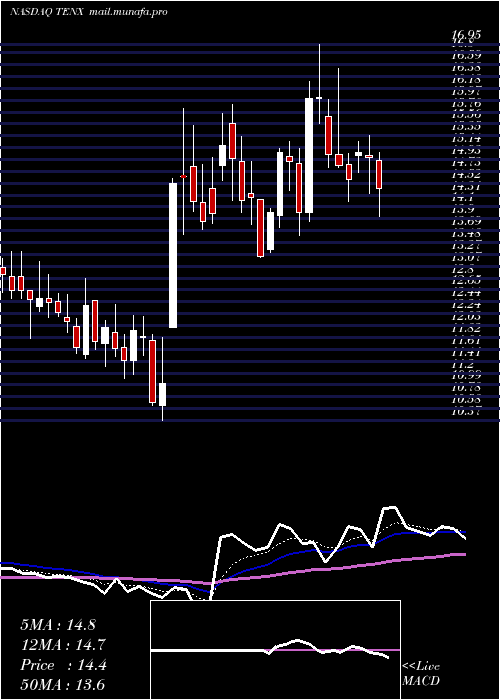Image resolution: width=500 pixels, height=700 pixels.
Task: Click the 16.95 top price label
Action: coord(466,34)
